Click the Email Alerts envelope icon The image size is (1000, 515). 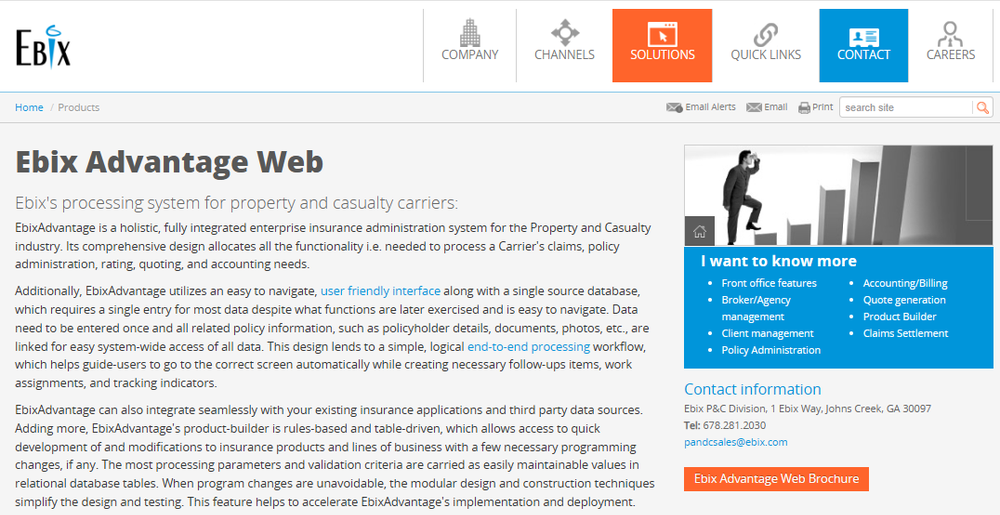pos(674,107)
